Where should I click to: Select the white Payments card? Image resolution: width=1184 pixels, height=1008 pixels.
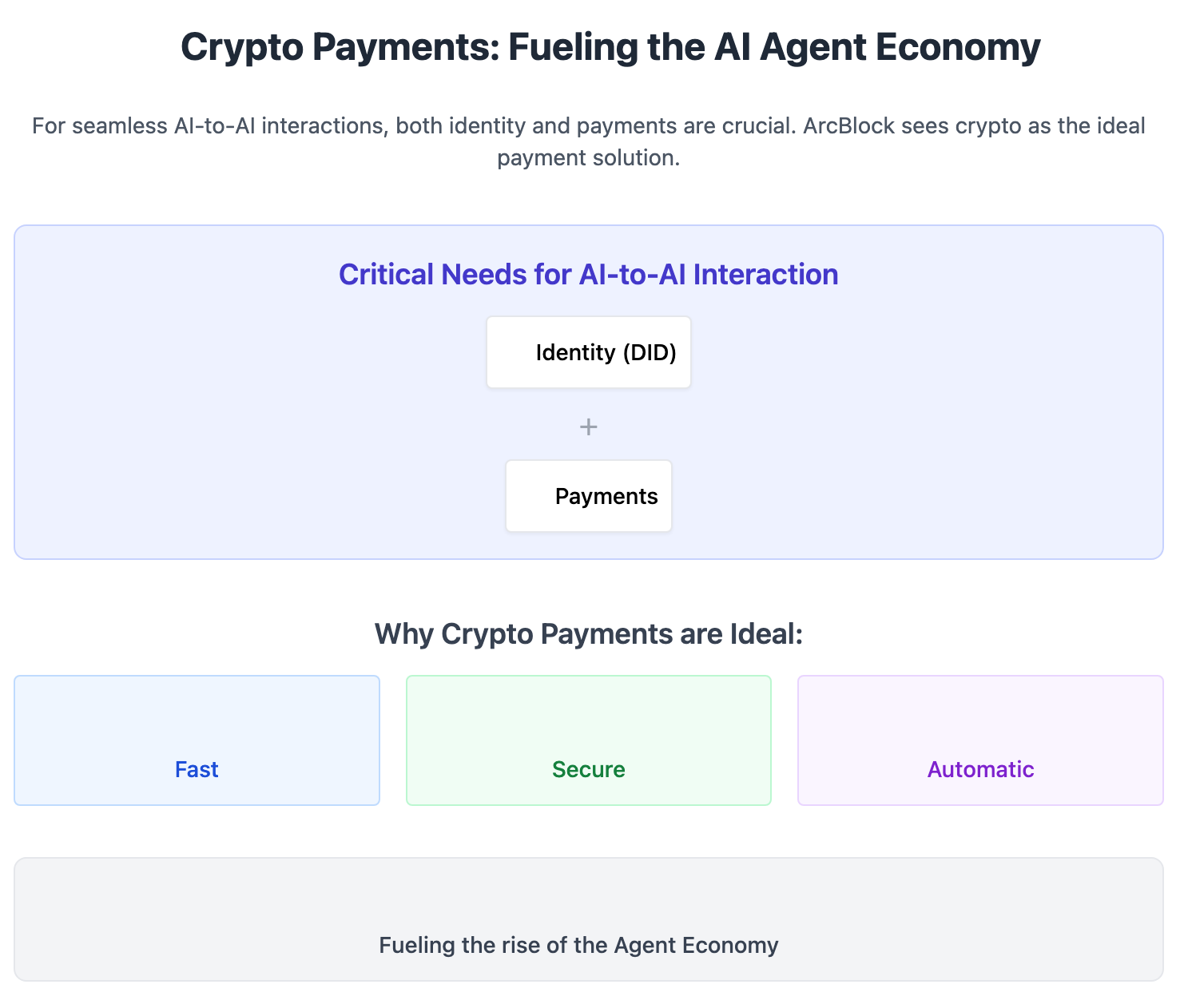[x=588, y=496]
